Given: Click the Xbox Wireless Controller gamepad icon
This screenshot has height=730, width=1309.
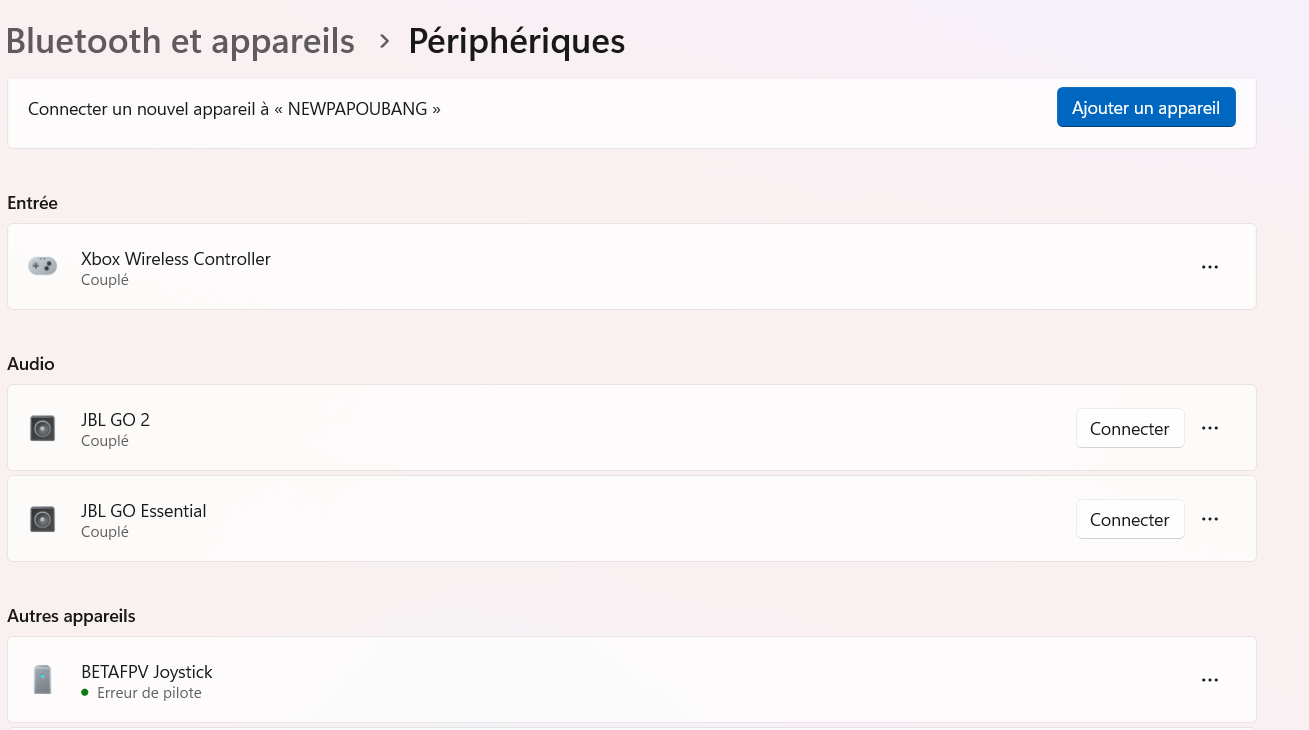Looking at the screenshot, I should [x=42, y=266].
